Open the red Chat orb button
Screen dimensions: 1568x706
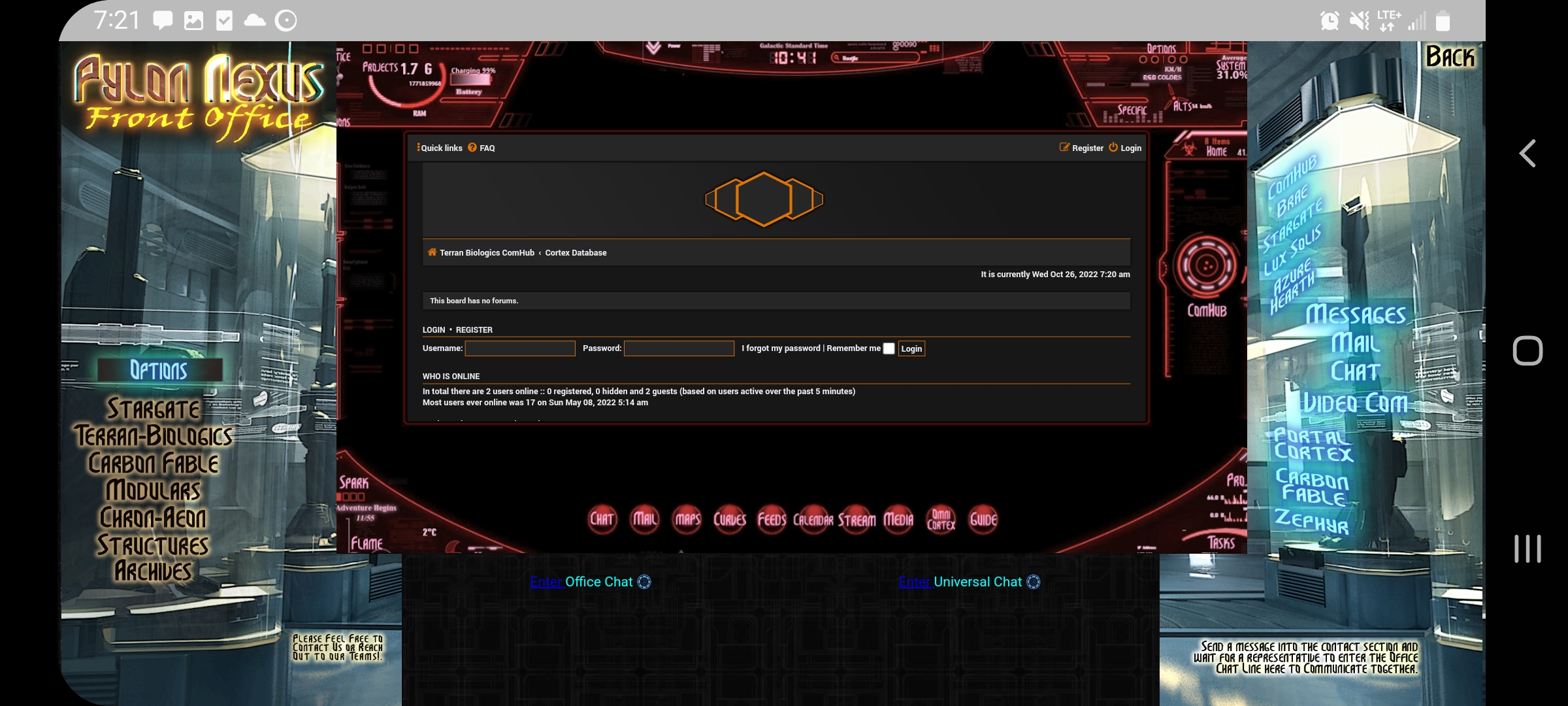tap(602, 520)
